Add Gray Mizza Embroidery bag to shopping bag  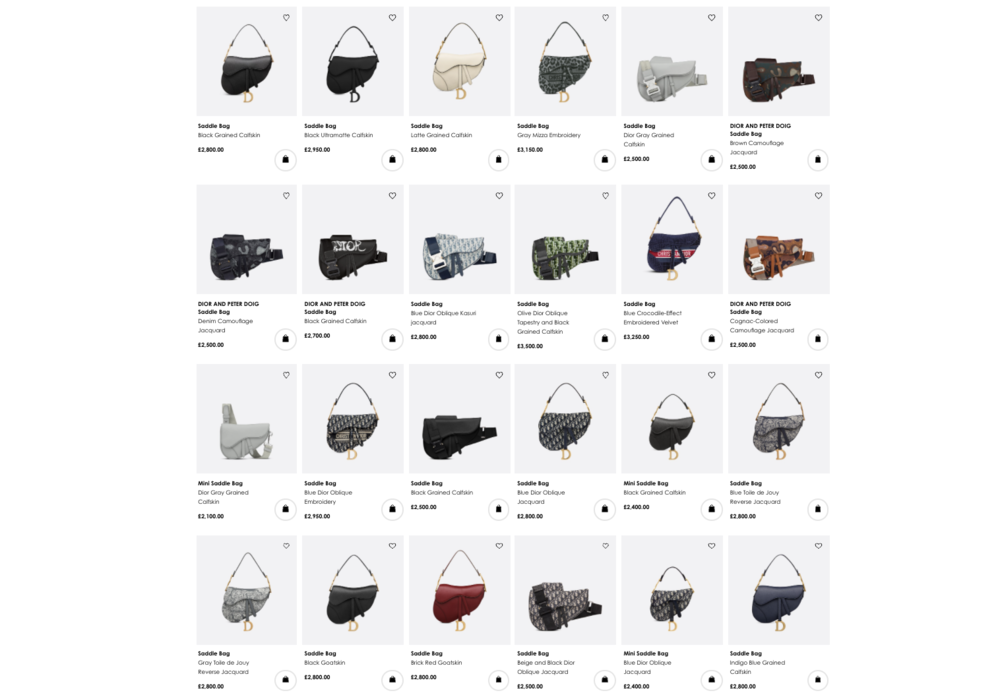coord(605,159)
